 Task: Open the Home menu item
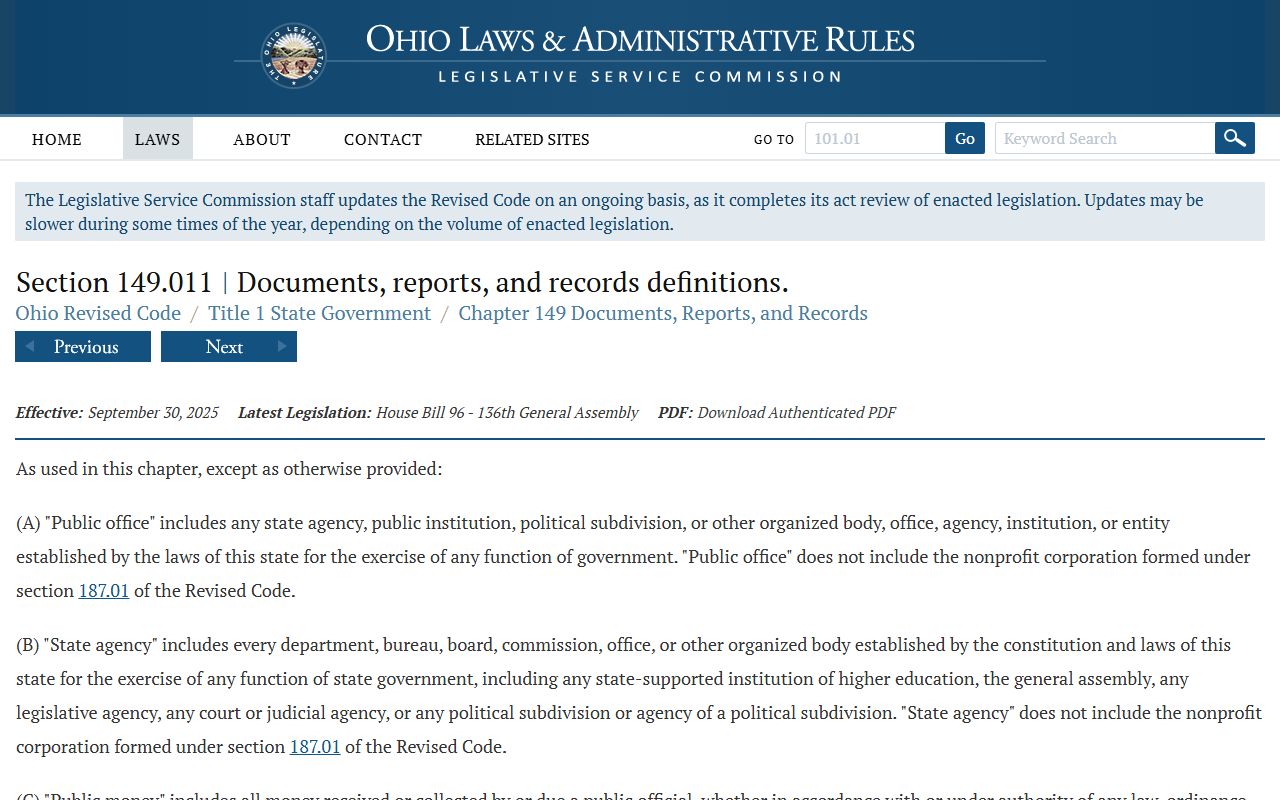57,139
